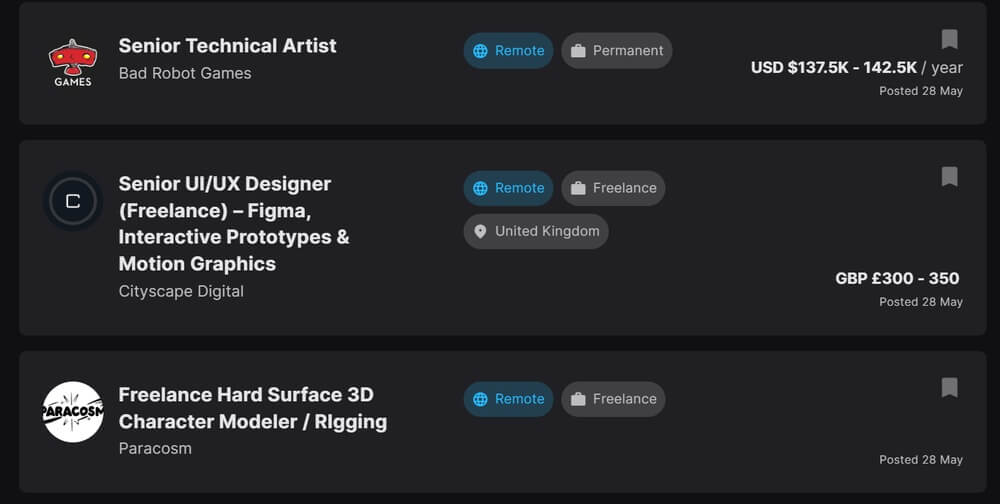Bookmark the Senior Technical Artist job
1000x504 pixels.
(949, 39)
